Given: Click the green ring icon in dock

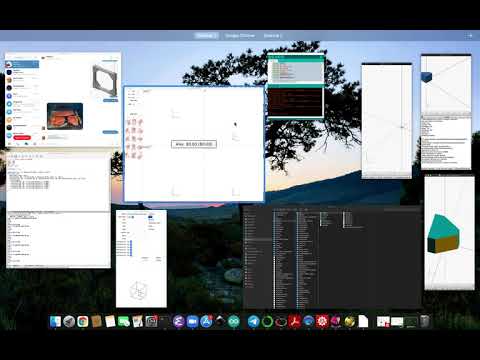Looking at the screenshot, I should point(267,322).
